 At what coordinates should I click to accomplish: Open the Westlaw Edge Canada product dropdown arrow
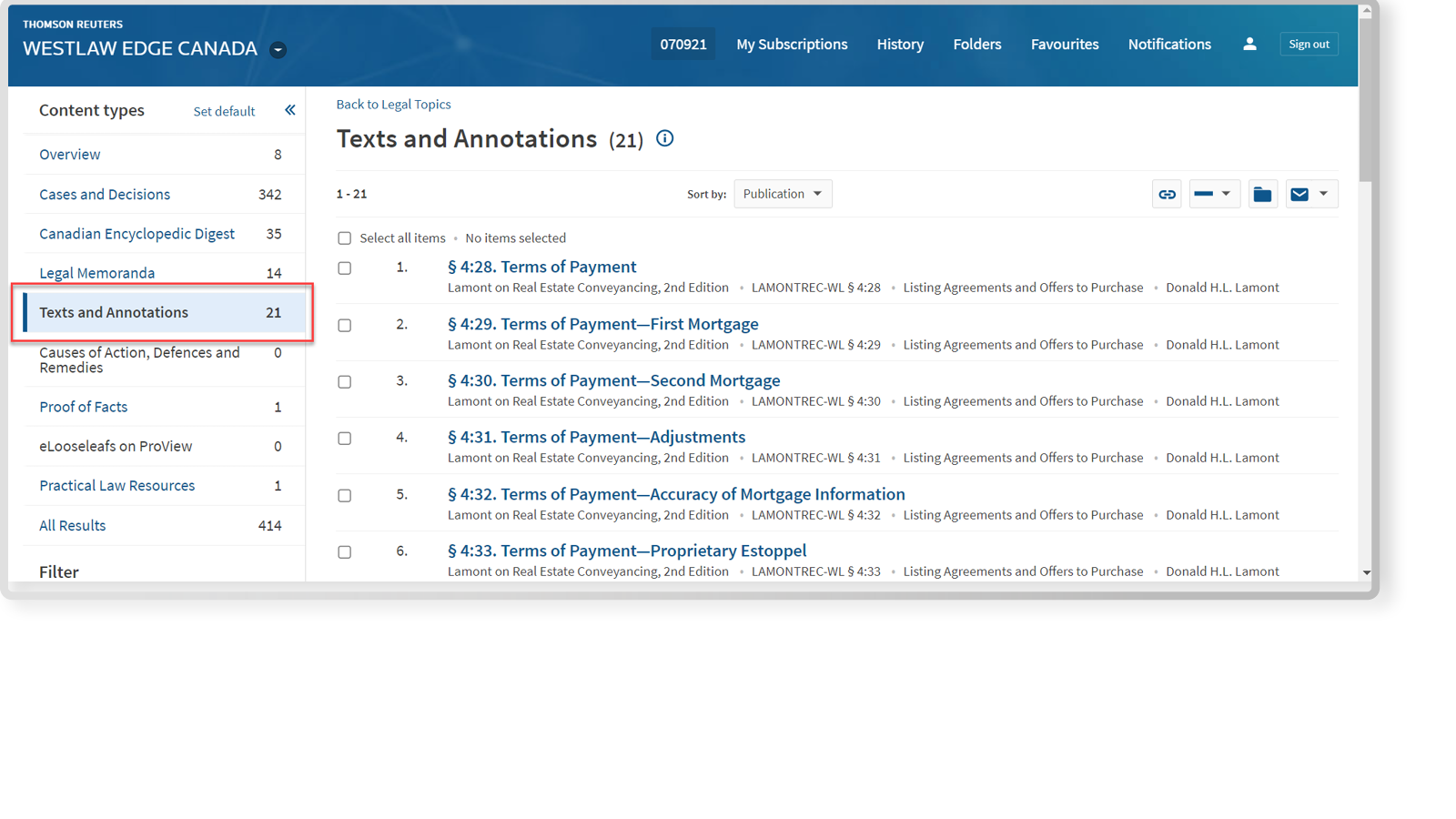tap(278, 50)
